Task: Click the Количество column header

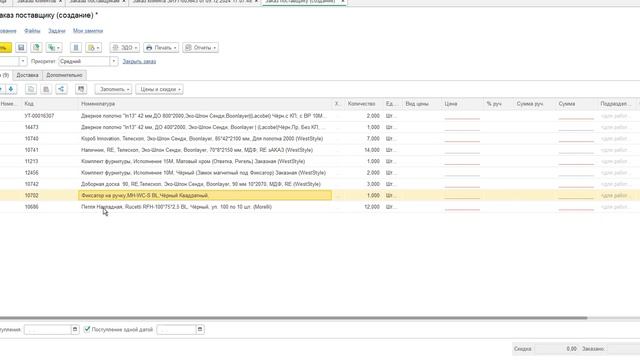Action: [x=364, y=104]
